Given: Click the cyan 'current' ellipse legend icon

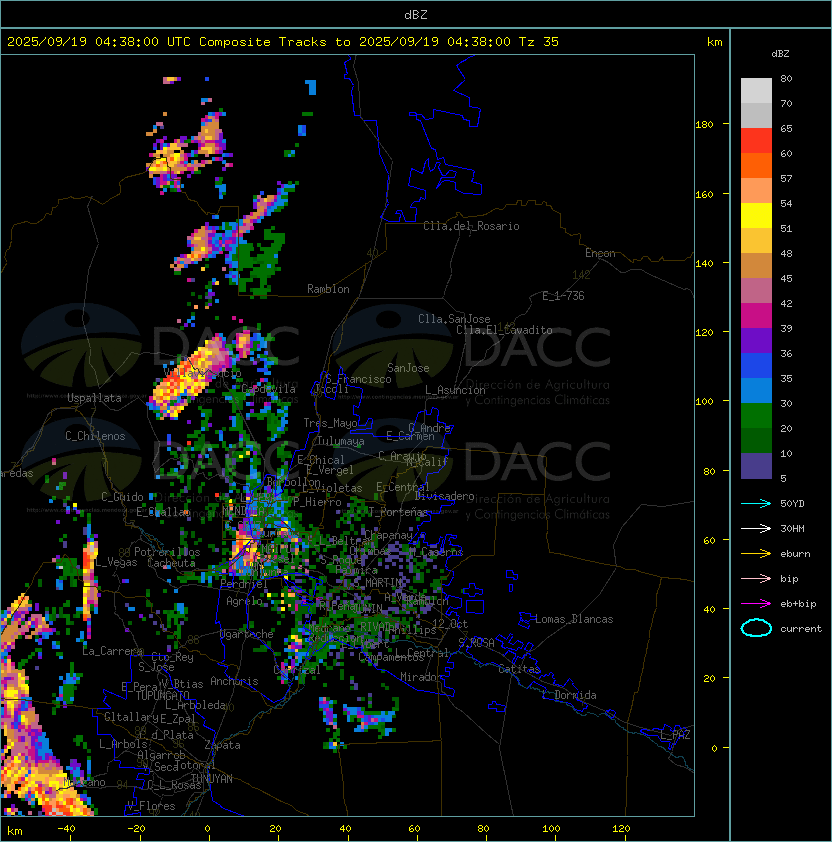Looking at the screenshot, I should click(756, 628).
